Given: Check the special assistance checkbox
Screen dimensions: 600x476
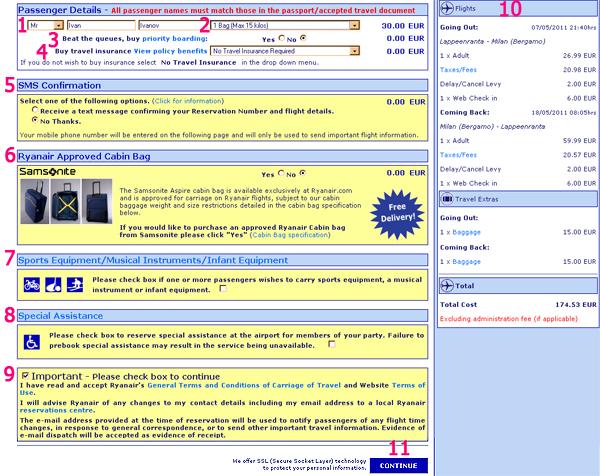Looking at the screenshot, I should tap(332, 344).
